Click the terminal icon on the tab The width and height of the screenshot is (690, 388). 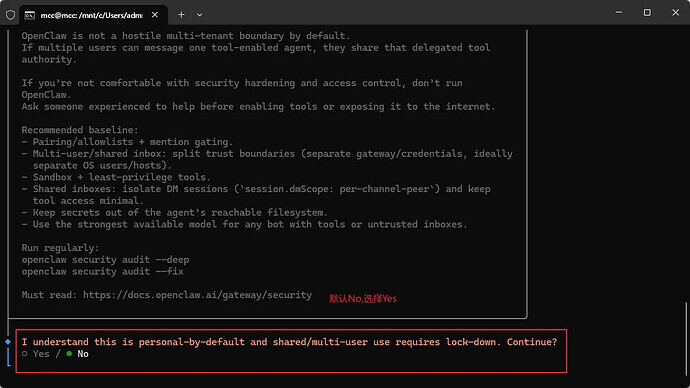(29, 15)
